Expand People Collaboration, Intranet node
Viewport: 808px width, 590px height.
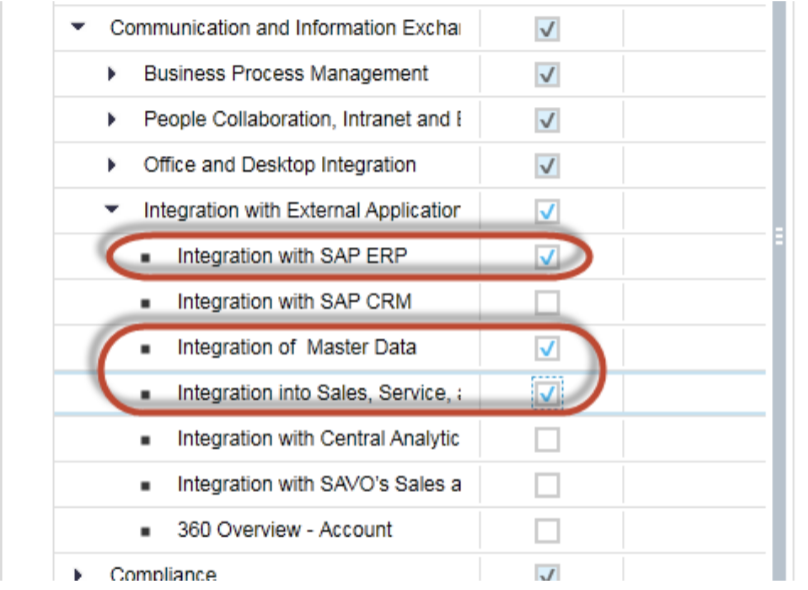coord(112,120)
